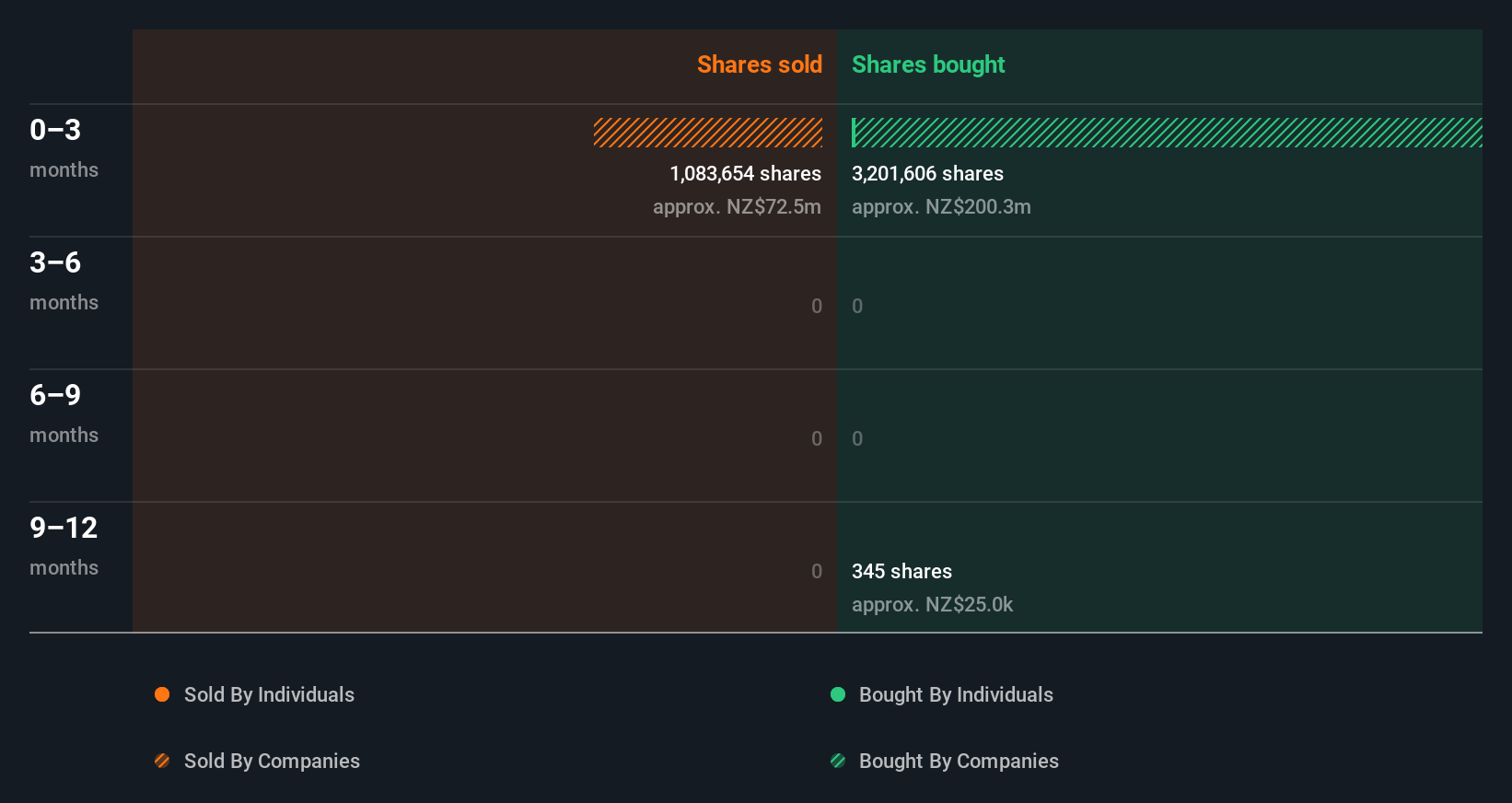Image resolution: width=1512 pixels, height=803 pixels.
Task: Click the orange hatched shares sold bar
Action: click(708, 133)
